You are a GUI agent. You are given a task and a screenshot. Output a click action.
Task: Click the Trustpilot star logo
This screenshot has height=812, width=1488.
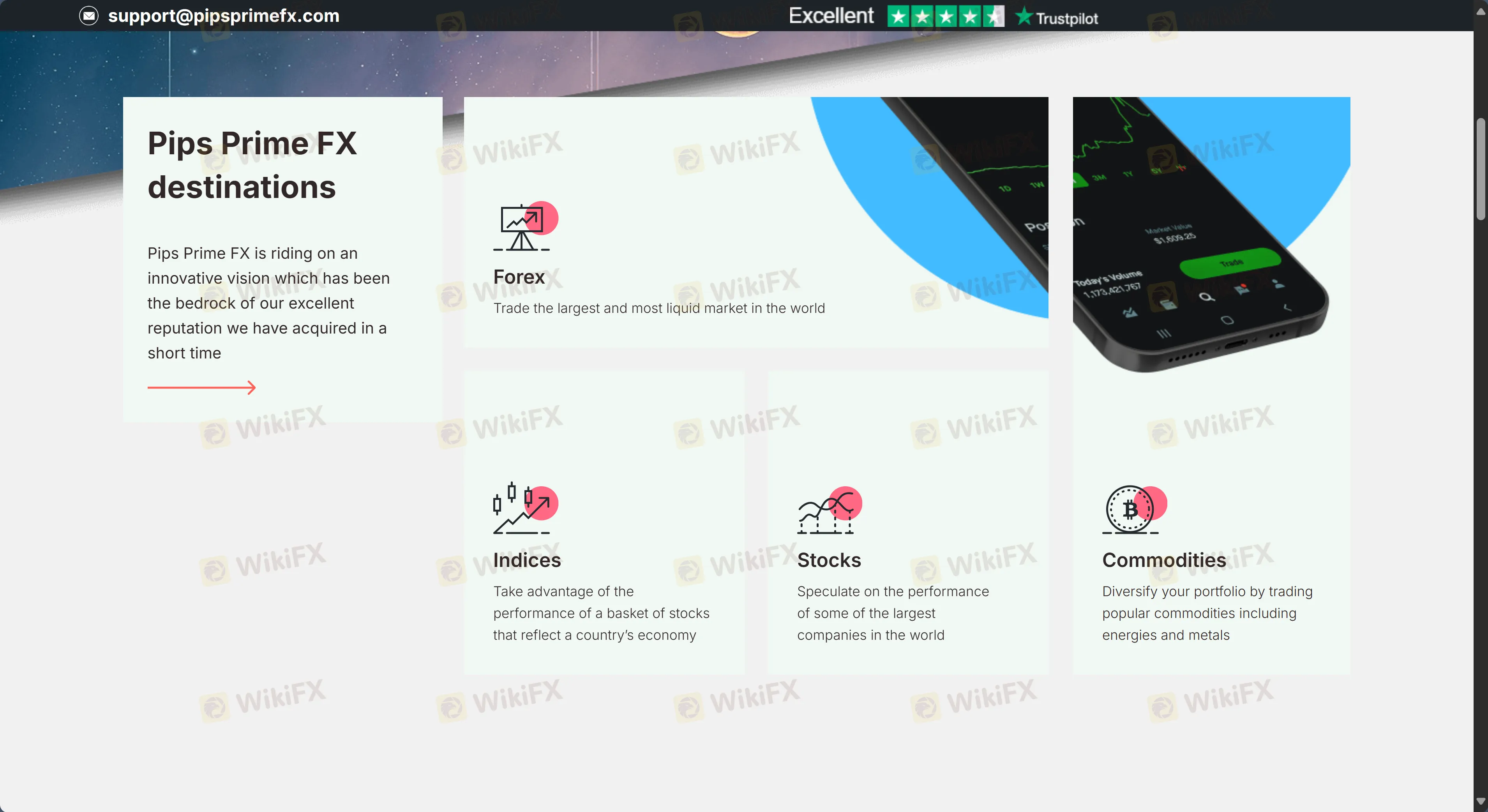click(1024, 16)
